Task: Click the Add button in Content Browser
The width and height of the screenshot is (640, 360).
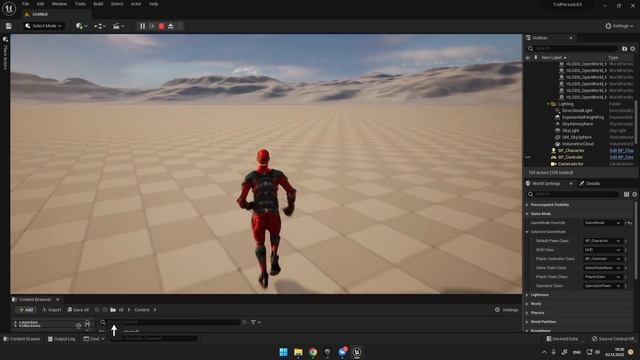Action: click(26, 310)
